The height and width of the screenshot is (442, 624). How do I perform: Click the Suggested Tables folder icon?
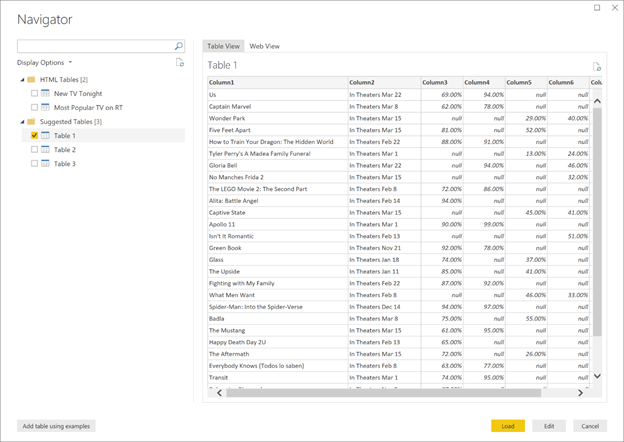(x=32, y=121)
